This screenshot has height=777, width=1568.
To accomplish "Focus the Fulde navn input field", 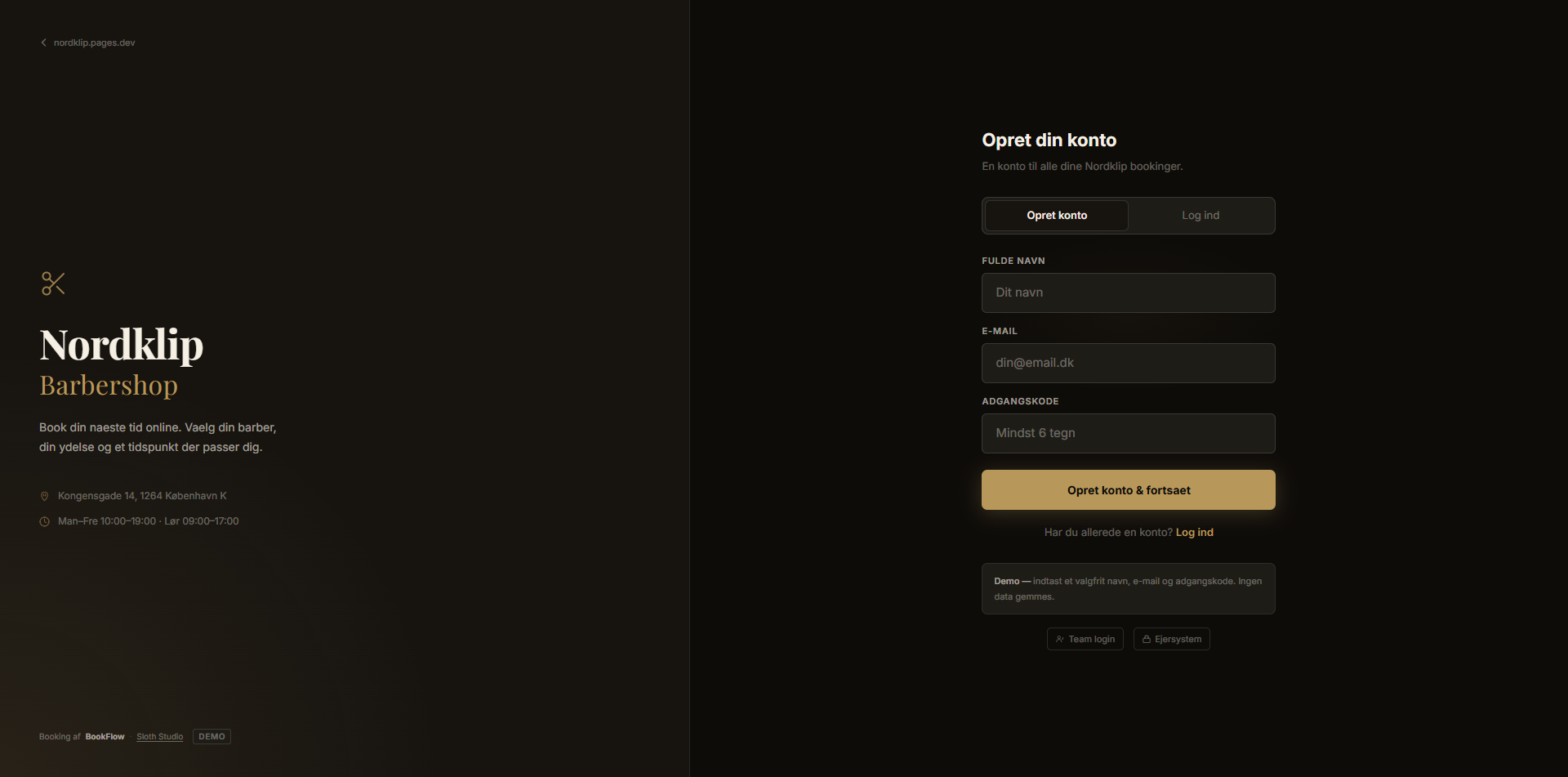I will pos(1128,292).
